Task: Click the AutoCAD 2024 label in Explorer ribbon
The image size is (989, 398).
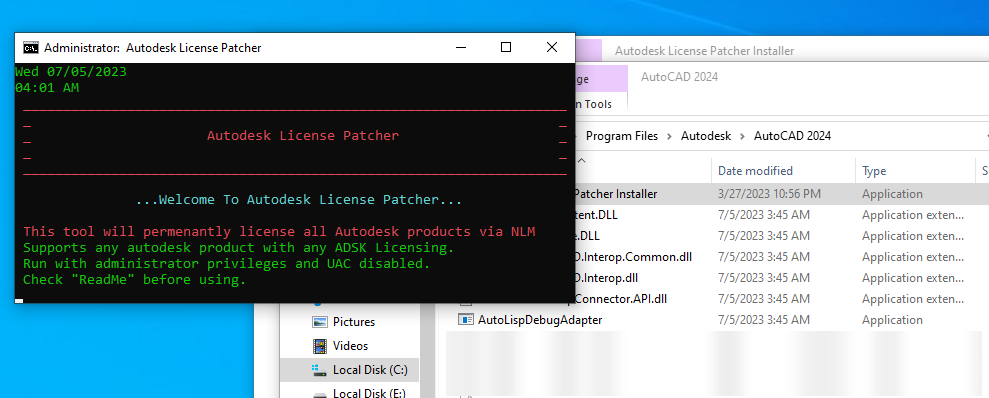Action: (x=679, y=77)
